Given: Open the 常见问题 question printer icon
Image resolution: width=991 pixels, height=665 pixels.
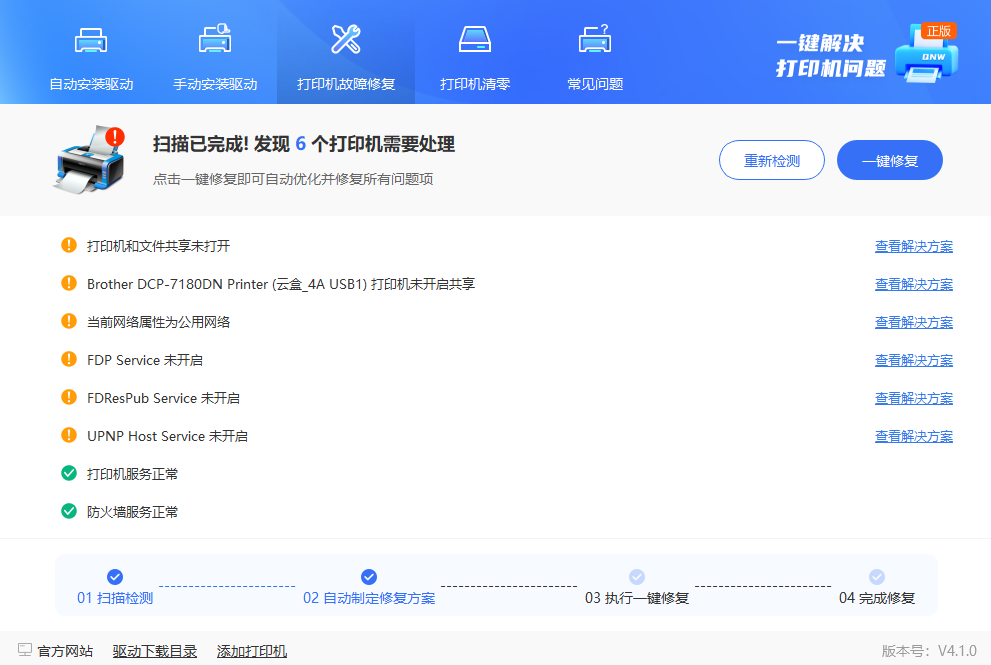Looking at the screenshot, I should pos(595,41).
